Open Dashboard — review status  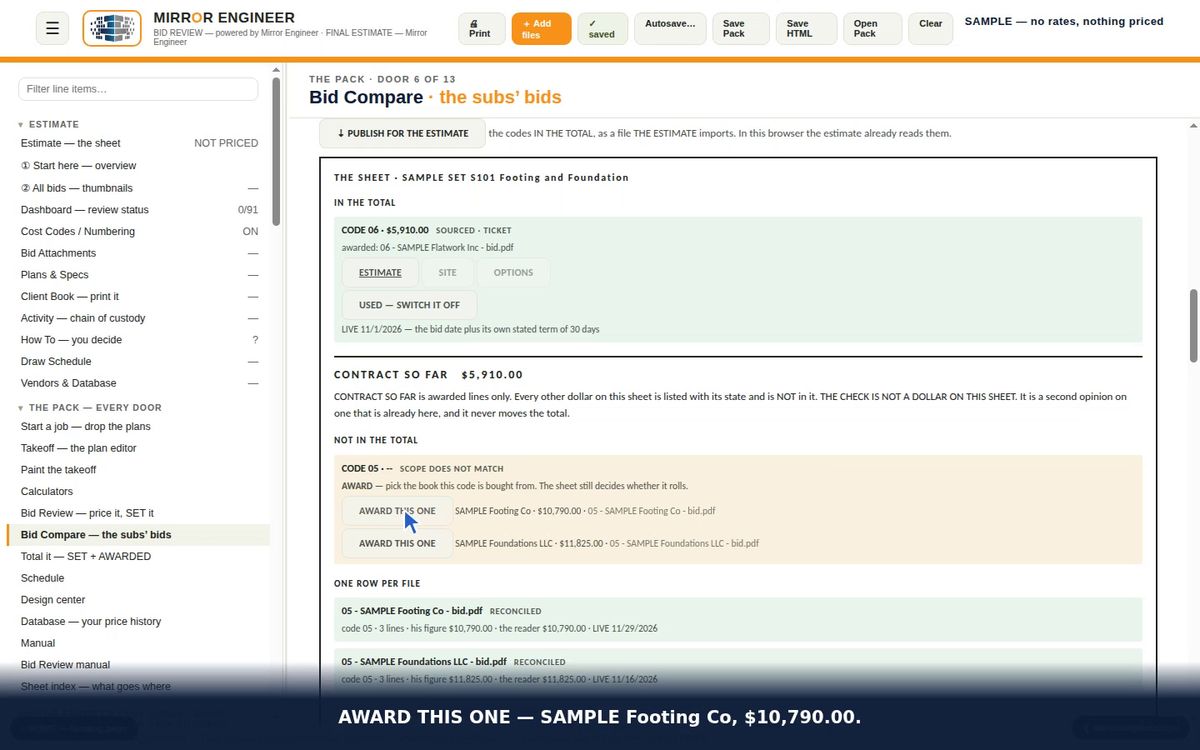(x=139, y=210)
